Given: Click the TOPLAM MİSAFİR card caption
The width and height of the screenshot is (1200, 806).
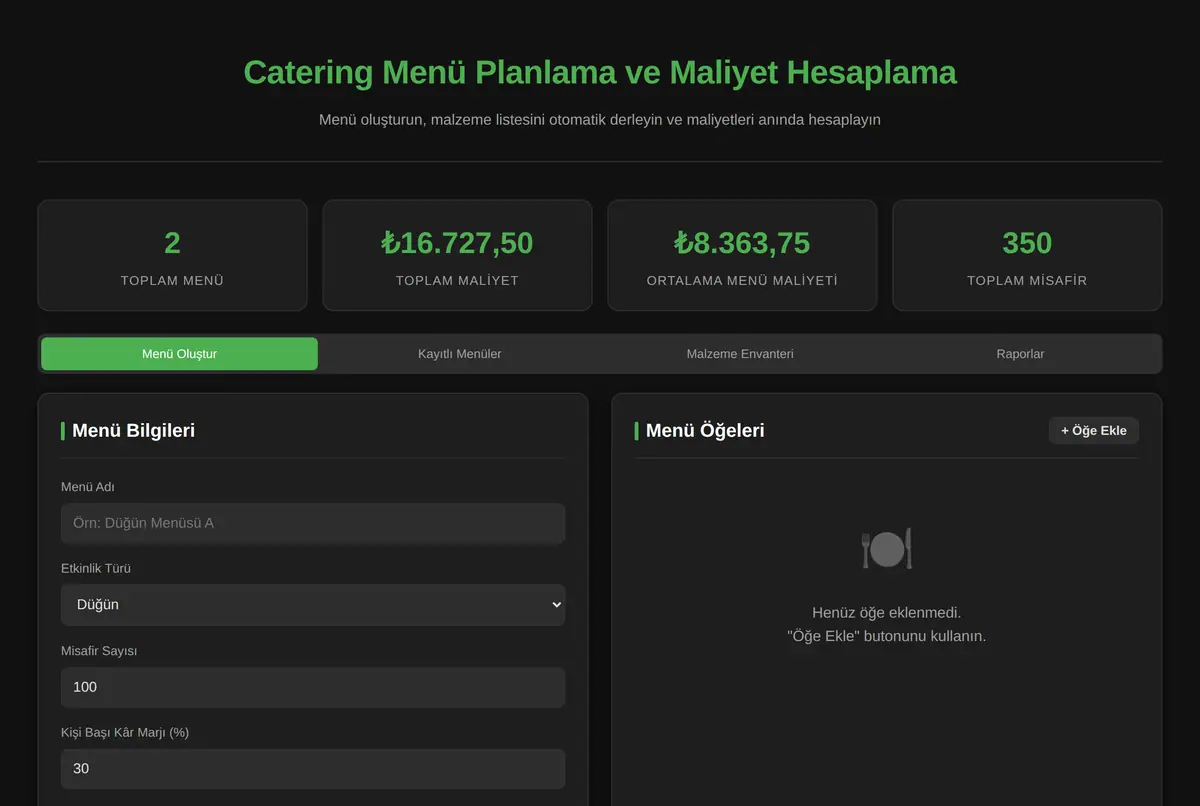Looking at the screenshot, I should pyautogui.click(x=1027, y=281).
